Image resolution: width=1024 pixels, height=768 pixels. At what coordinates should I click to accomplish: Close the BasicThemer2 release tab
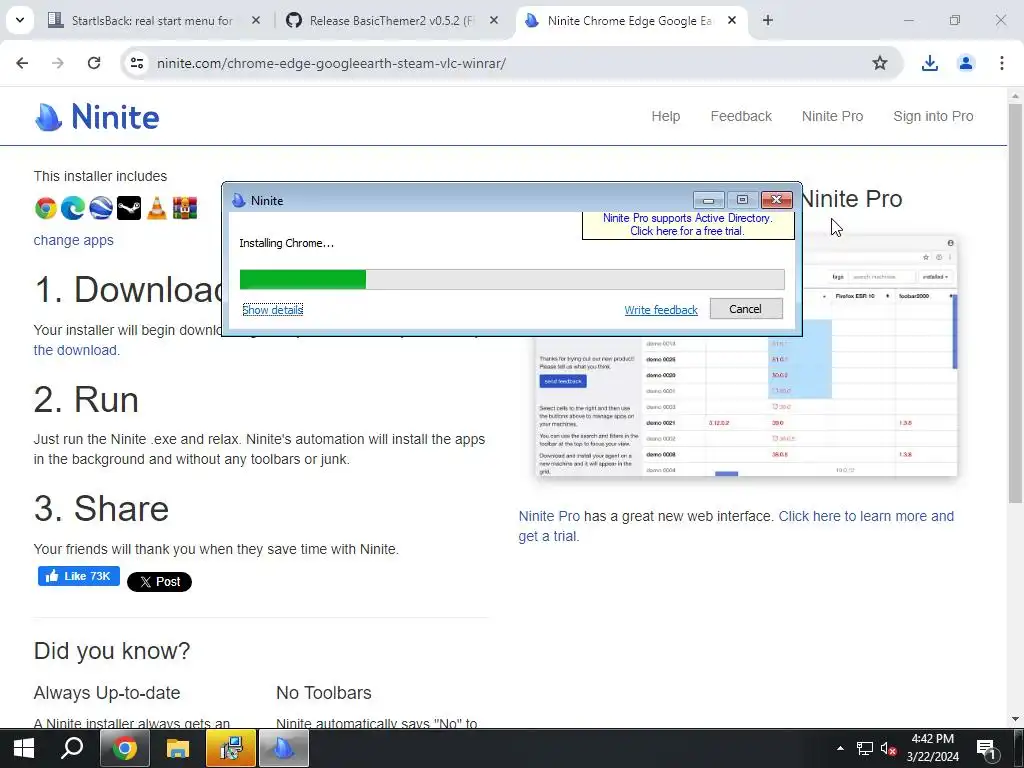(494, 20)
